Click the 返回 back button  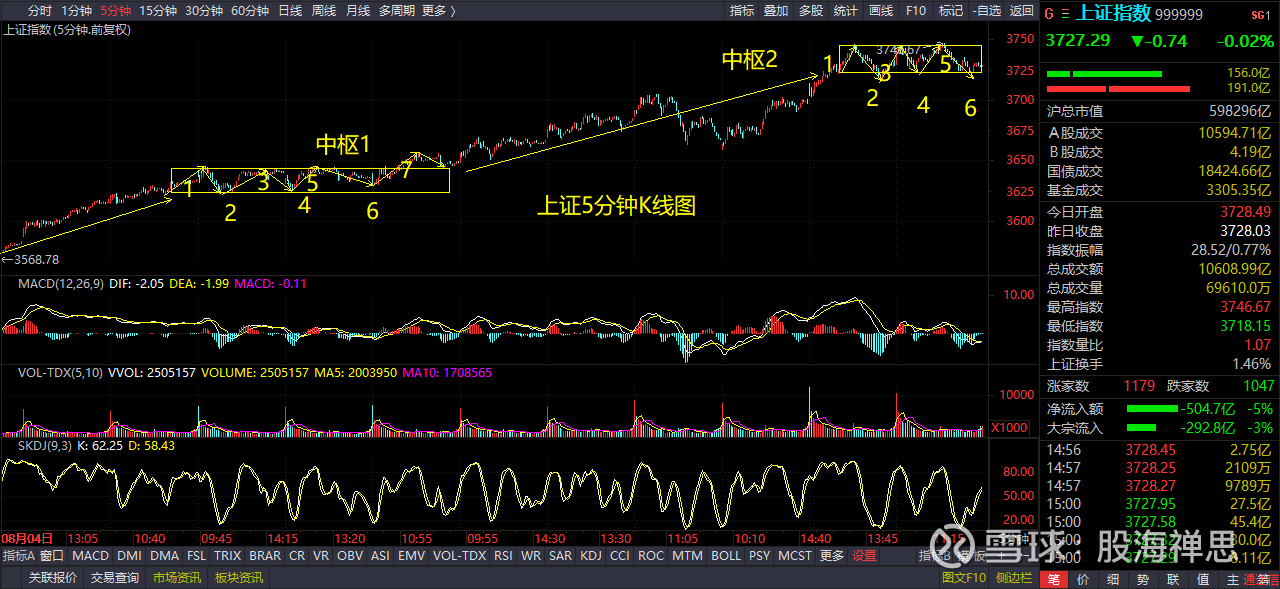click(1021, 11)
